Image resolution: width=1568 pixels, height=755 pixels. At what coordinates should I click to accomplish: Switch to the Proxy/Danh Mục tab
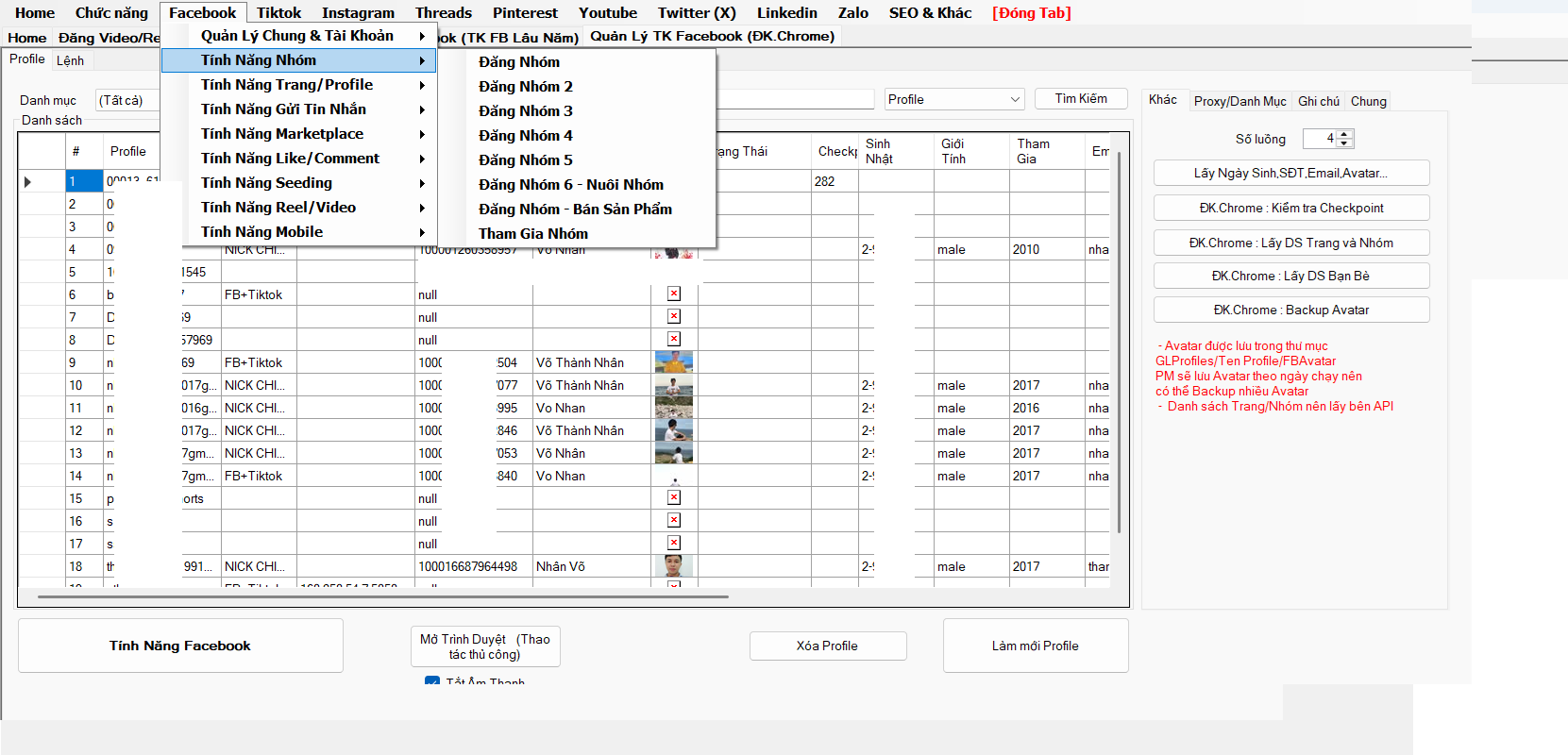pos(1239,101)
